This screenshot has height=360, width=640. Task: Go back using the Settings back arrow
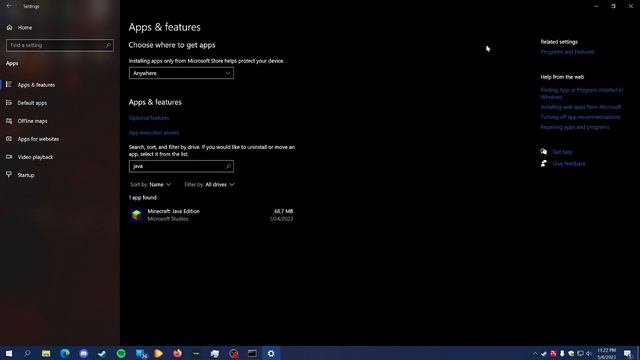pos(9,6)
